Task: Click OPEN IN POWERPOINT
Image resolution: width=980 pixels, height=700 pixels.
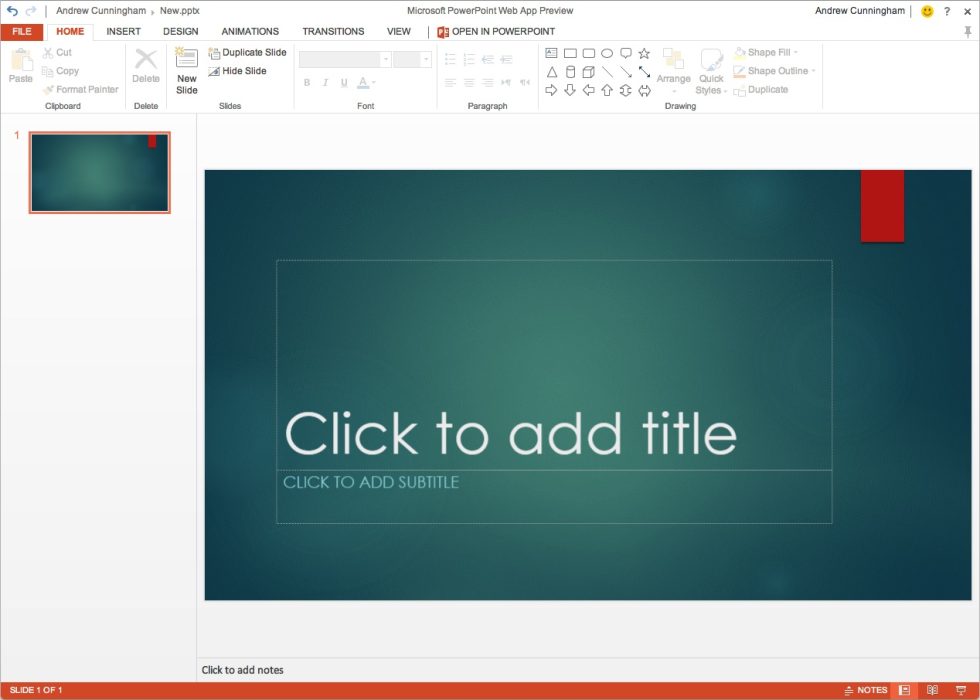Action: [x=495, y=31]
